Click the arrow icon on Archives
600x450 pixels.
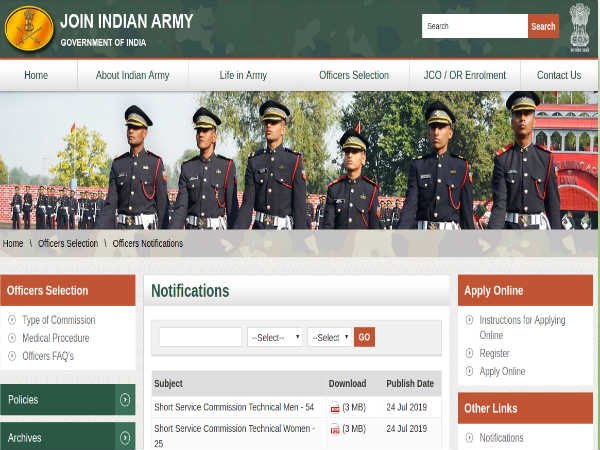click(x=125, y=438)
